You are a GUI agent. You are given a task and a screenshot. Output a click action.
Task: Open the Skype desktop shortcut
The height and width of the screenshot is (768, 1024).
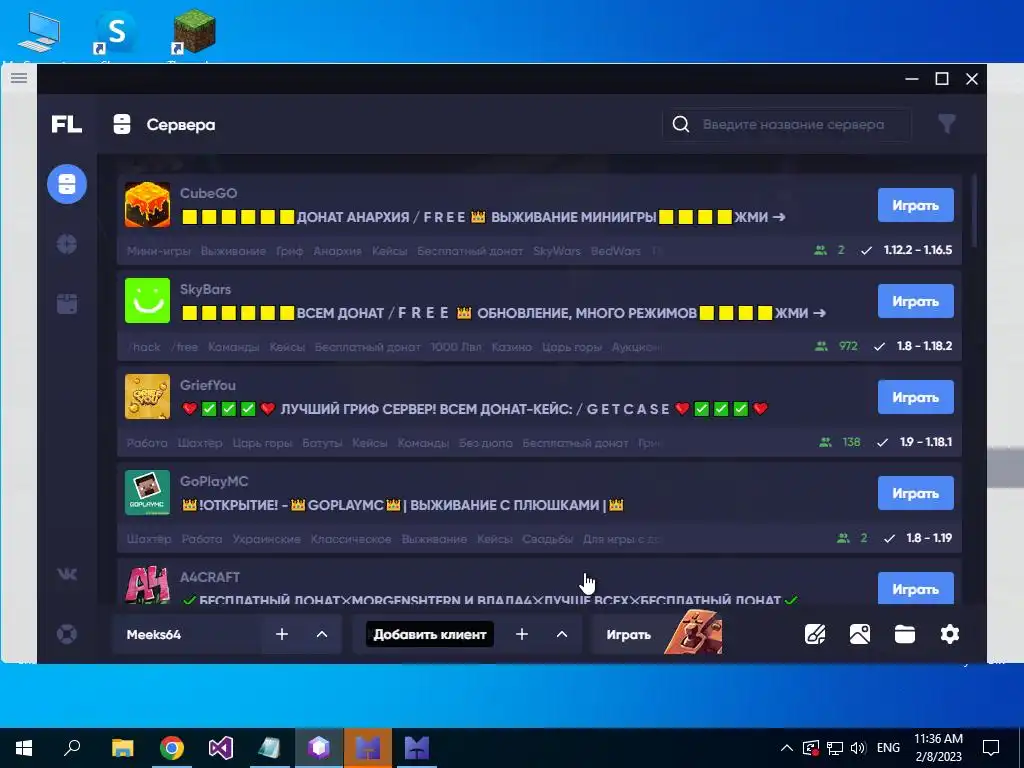pyautogui.click(x=115, y=34)
